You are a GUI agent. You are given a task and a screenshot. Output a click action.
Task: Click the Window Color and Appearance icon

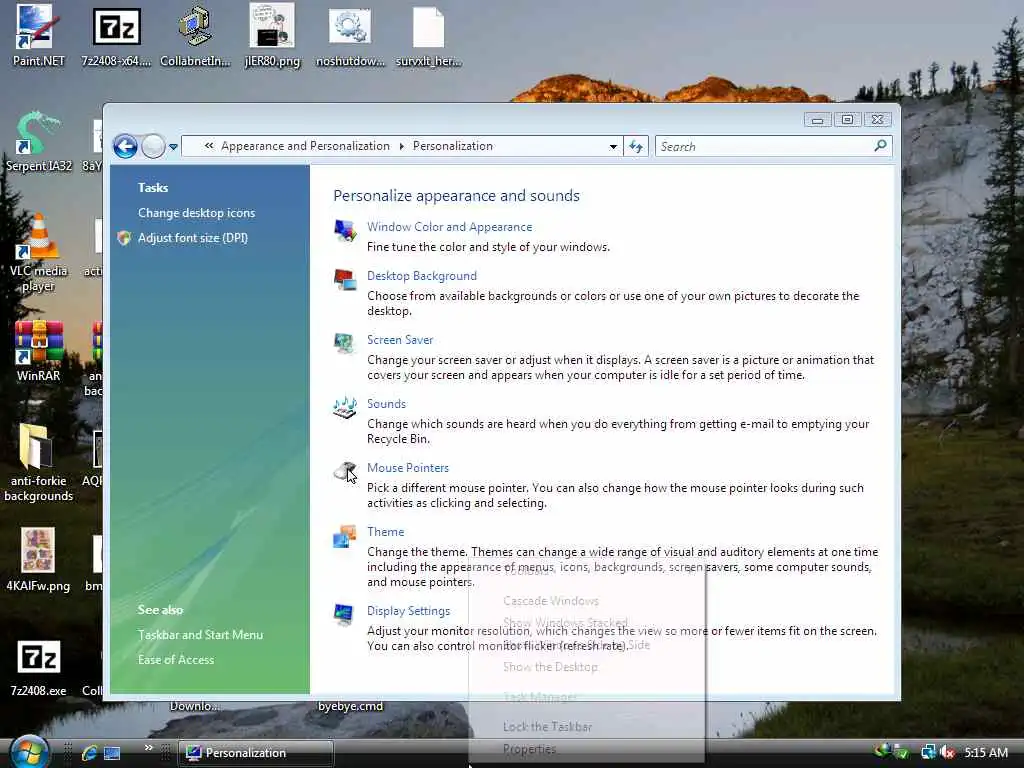345,231
